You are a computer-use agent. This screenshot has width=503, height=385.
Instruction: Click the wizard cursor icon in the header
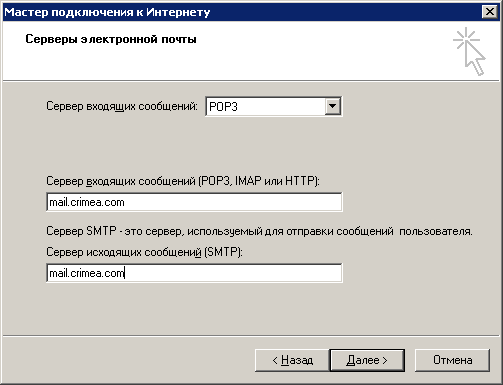pyautogui.click(x=469, y=51)
